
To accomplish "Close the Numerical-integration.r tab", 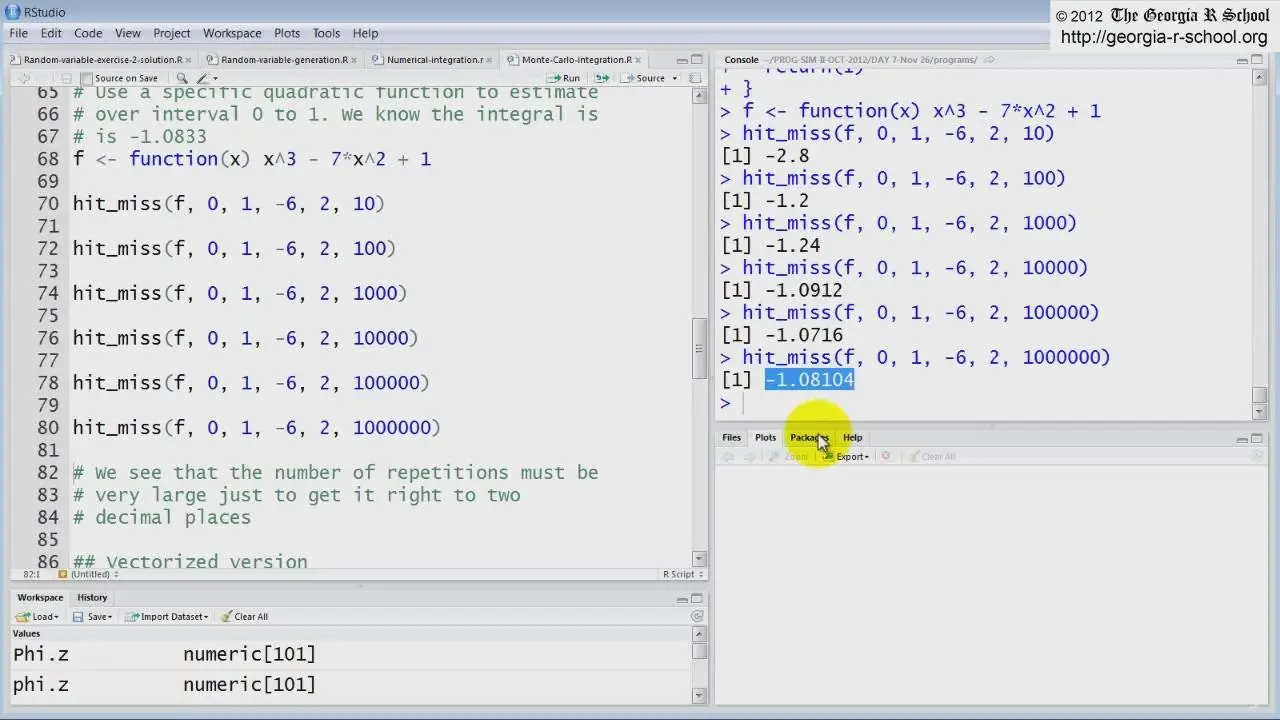I will (x=490, y=60).
